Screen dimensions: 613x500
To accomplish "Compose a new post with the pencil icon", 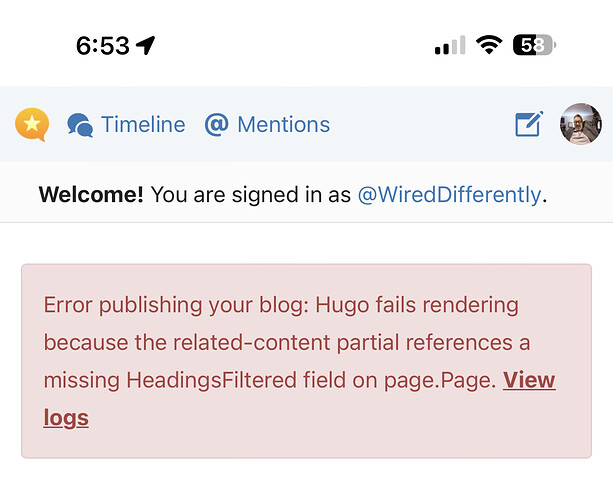I will coord(529,124).
